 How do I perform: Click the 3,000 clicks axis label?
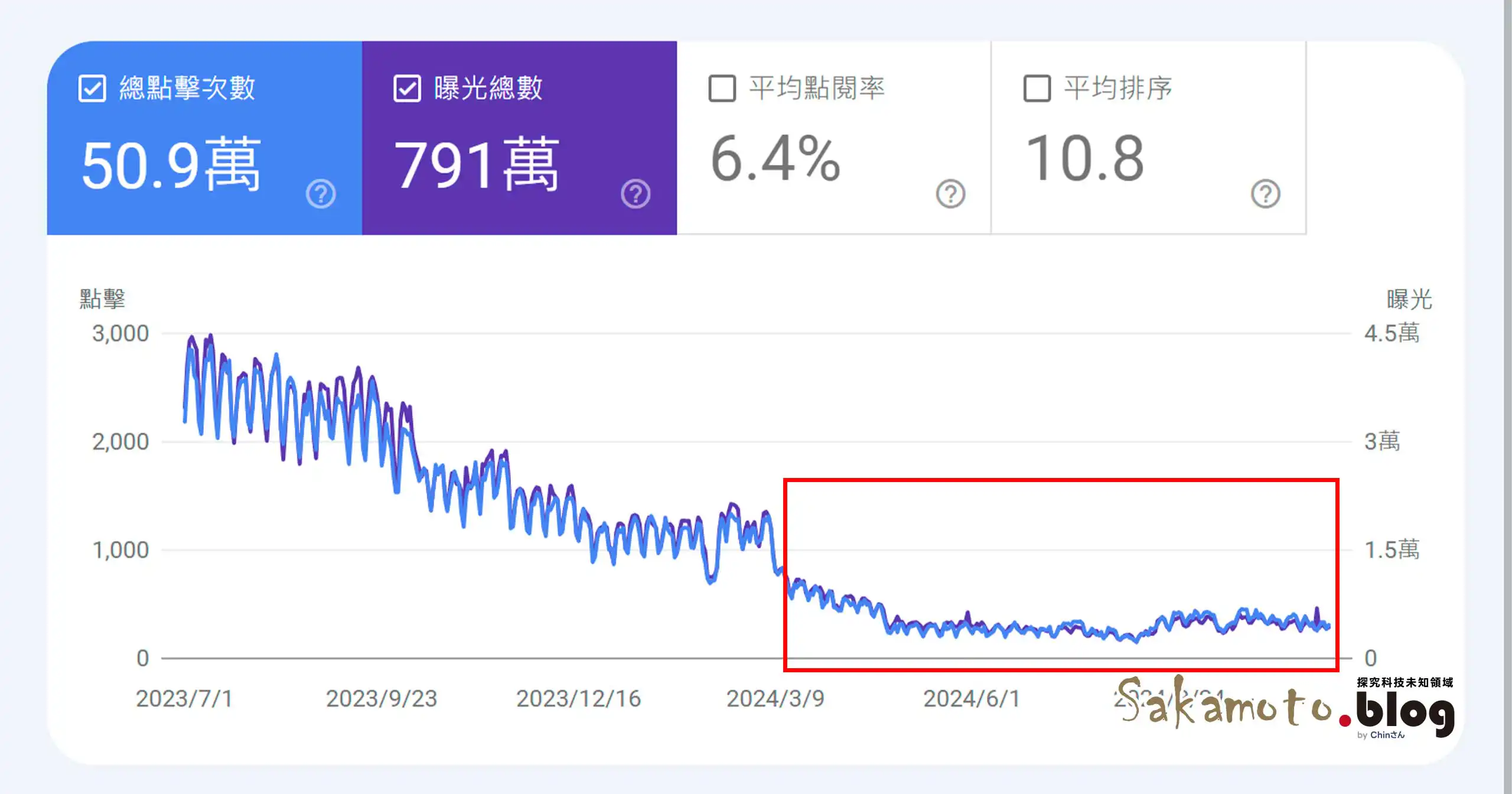point(120,333)
